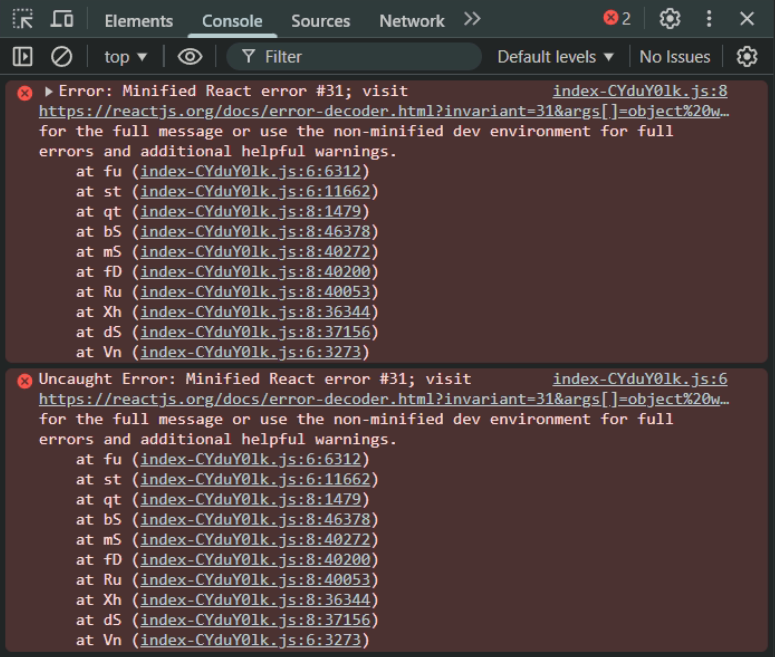Screen dimensions: 775x657
Task: Switch to the Elements tab
Action: click(138, 20)
